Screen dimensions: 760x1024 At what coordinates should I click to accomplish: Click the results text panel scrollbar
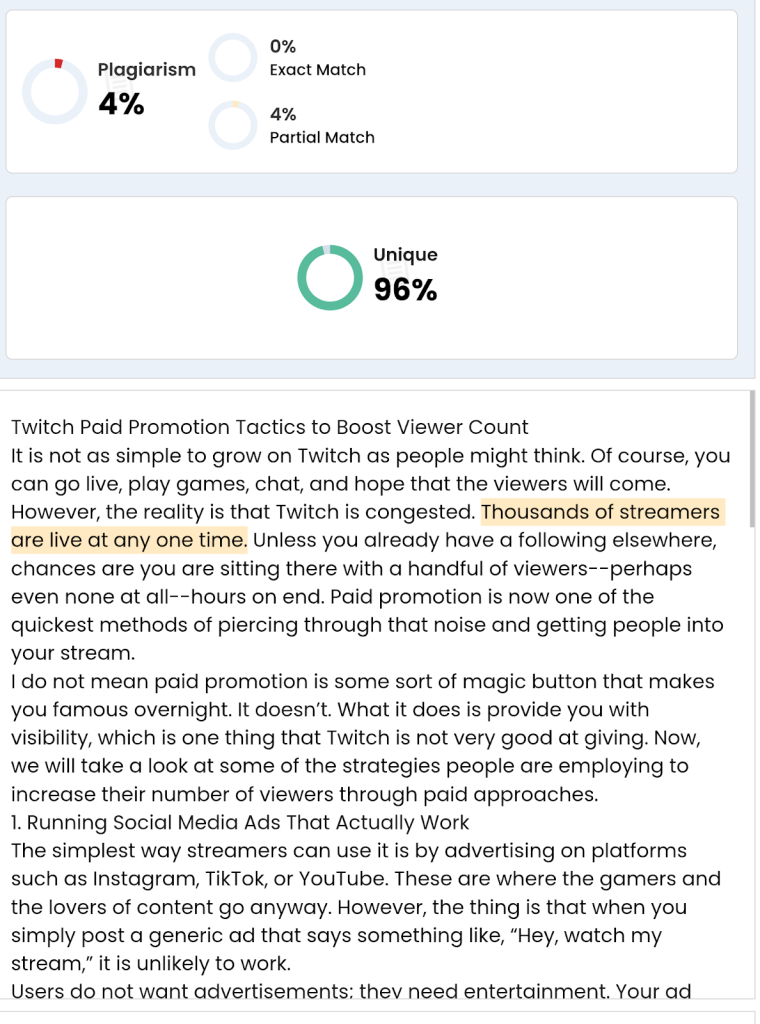(x=752, y=500)
